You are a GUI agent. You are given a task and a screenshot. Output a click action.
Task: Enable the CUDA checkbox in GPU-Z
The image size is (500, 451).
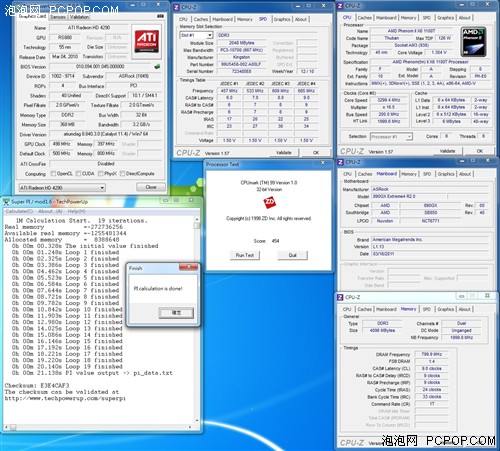point(78,173)
